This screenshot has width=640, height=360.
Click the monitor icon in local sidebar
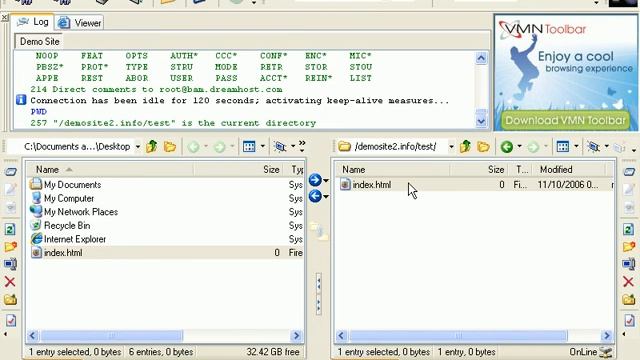11,264
